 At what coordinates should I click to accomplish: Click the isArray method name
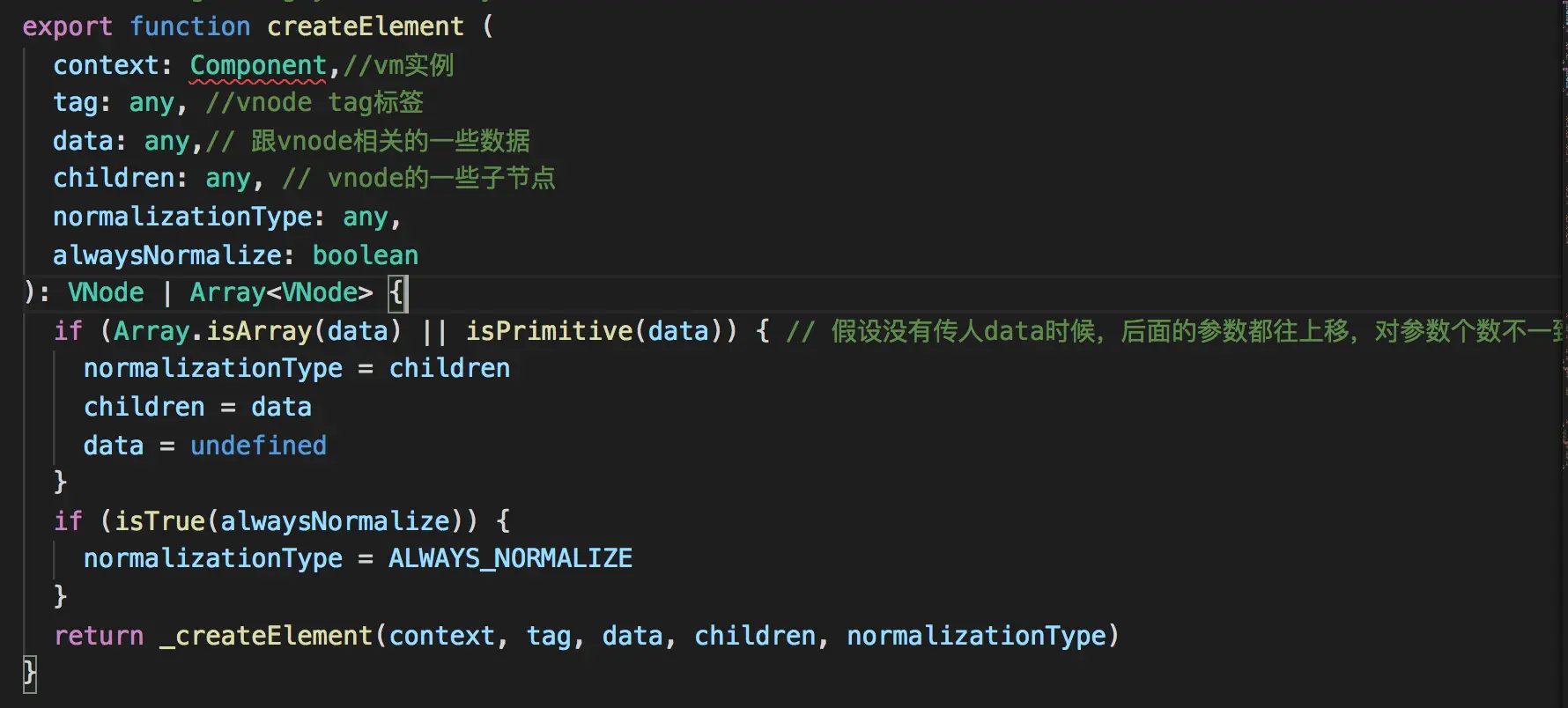[x=259, y=332]
